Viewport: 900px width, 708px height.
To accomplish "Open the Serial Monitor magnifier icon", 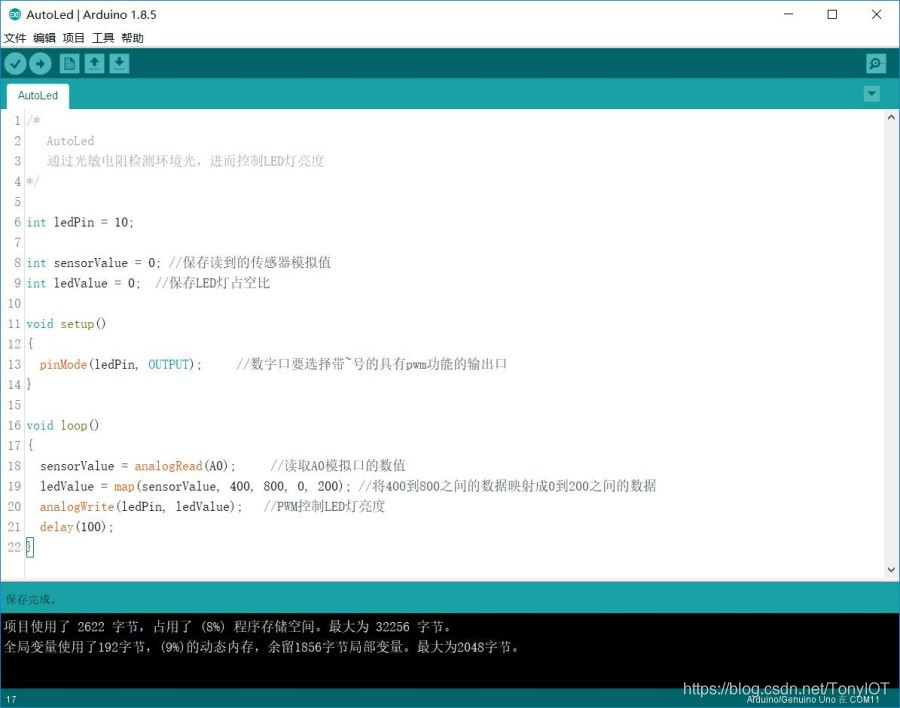I will pos(876,64).
